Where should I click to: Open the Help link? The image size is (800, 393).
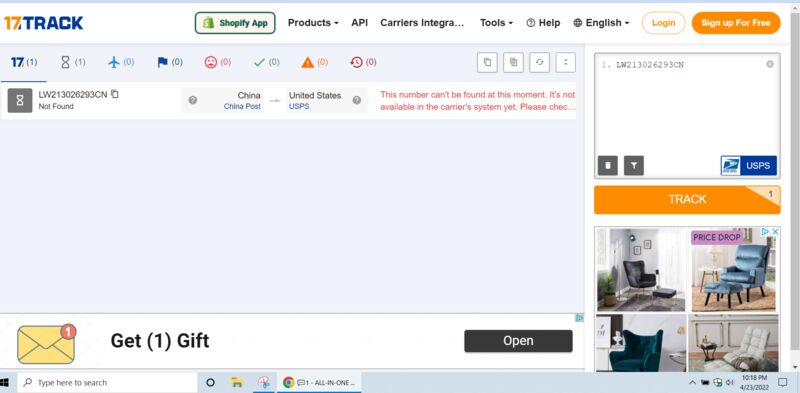coord(543,23)
